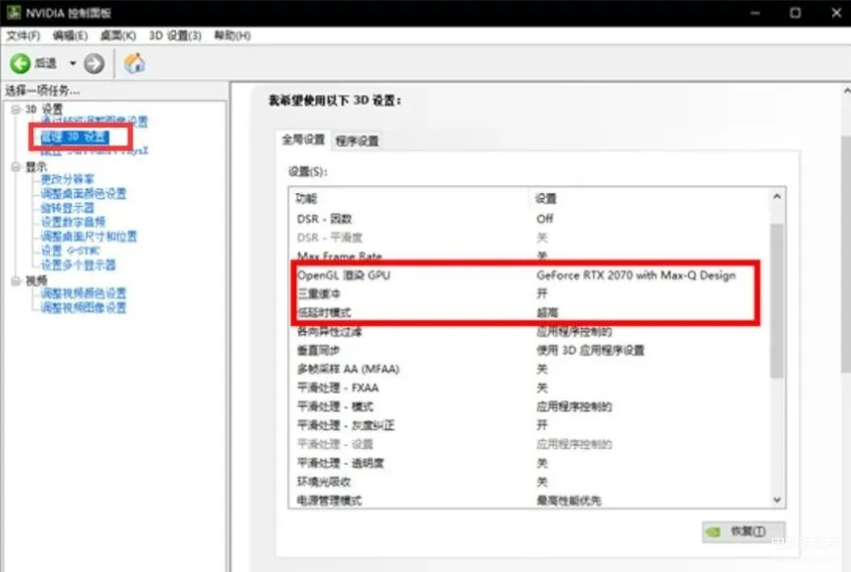This screenshot has width=851, height=572.
Task: Open the 桌面(K) menu
Action: tap(118, 36)
